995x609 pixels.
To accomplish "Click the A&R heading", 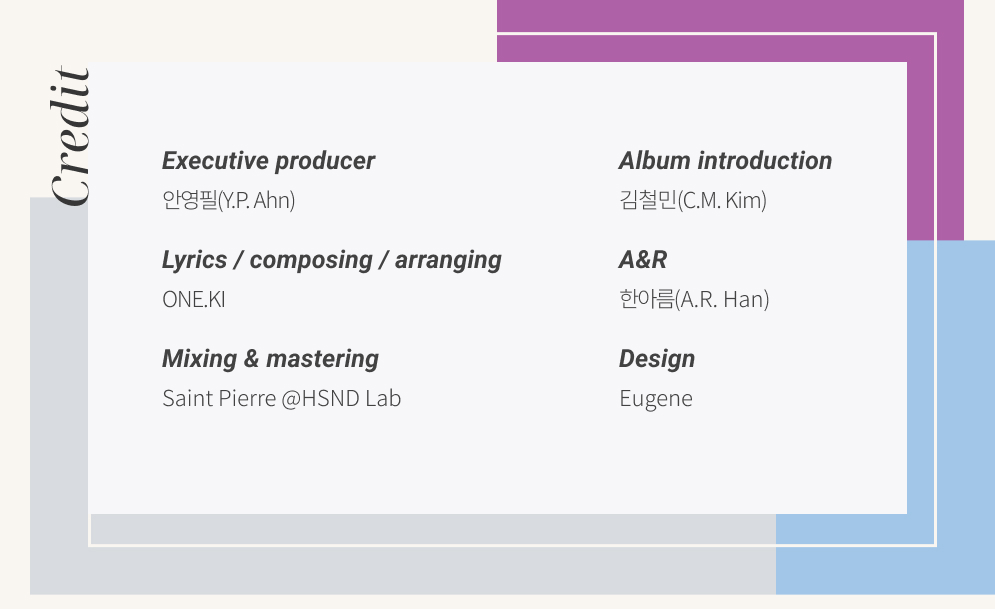I will click(642, 260).
